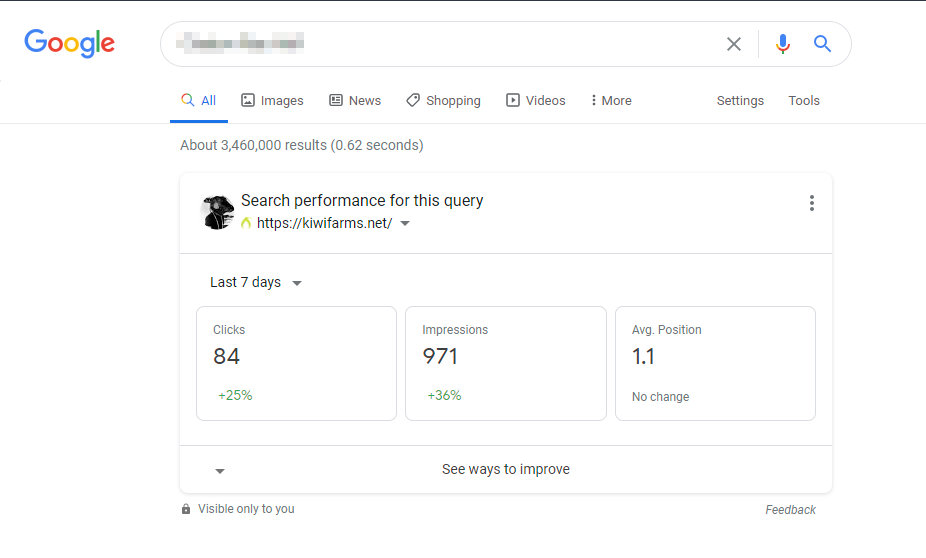The height and width of the screenshot is (558, 926).
Task: Focus the Google search input field
Action: (x=443, y=44)
